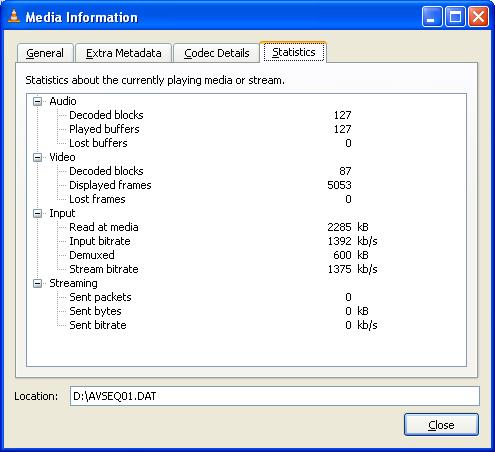
Task: Minimize the Media Information window
Action: (432, 17)
